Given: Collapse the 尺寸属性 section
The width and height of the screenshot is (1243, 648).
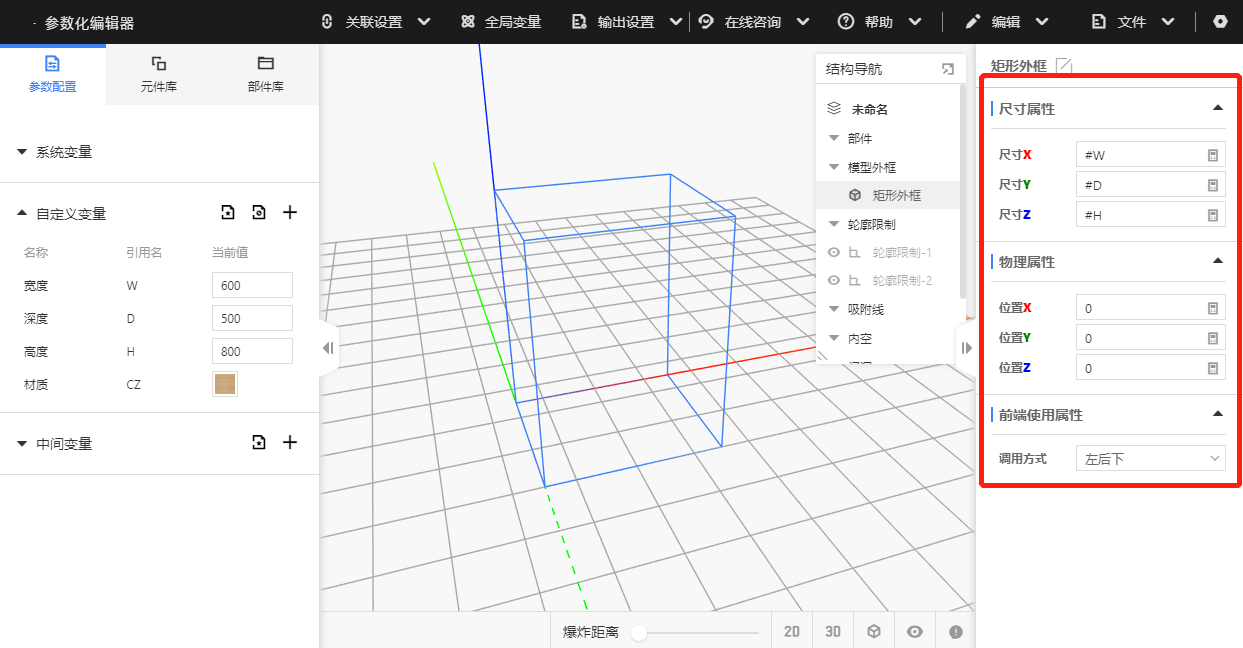Looking at the screenshot, I should click(1217, 108).
